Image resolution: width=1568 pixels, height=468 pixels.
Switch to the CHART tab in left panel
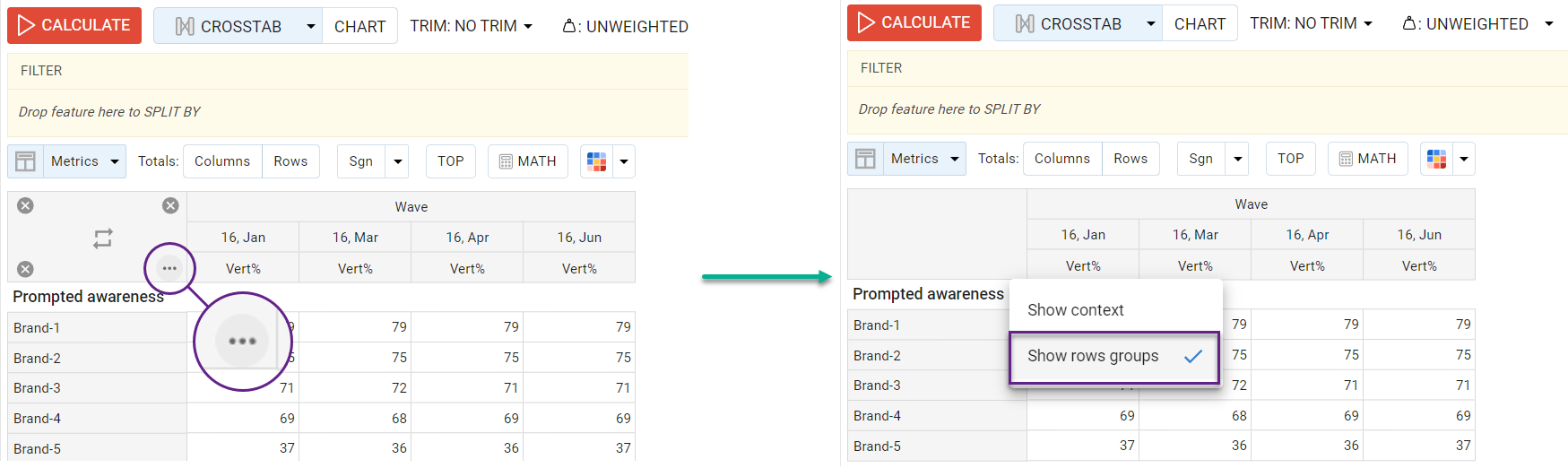point(360,26)
